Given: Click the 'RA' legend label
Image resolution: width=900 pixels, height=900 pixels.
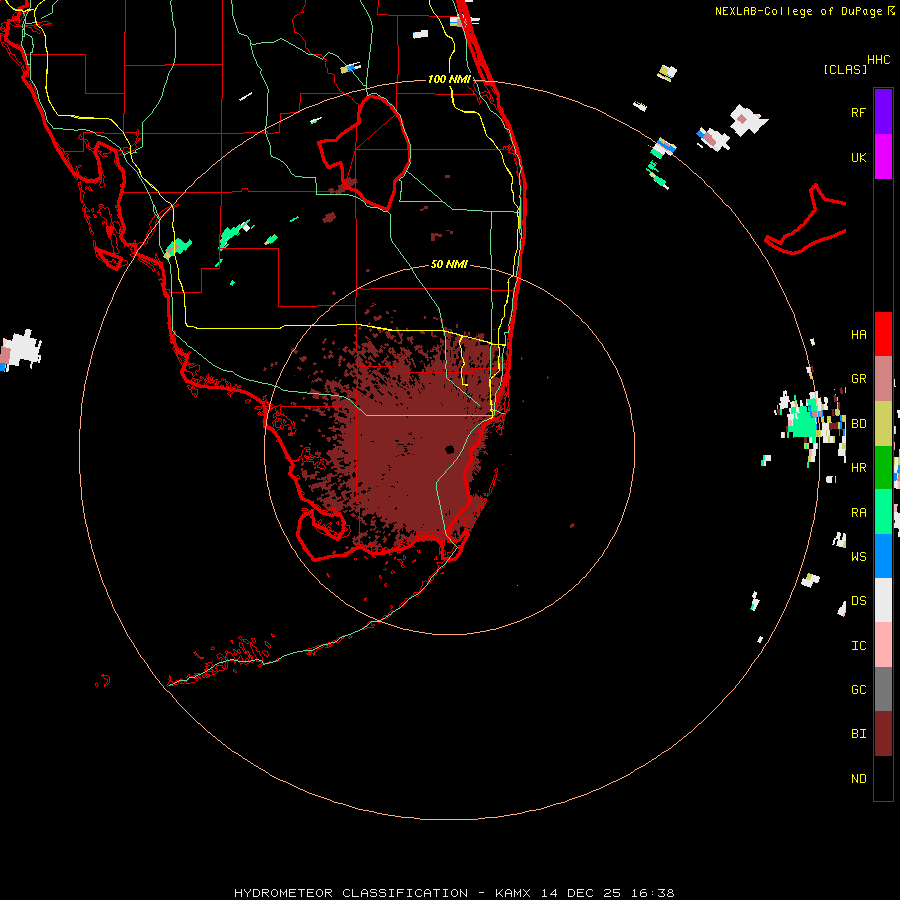Looking at the screenshot, I should click(x=858, y=513).
